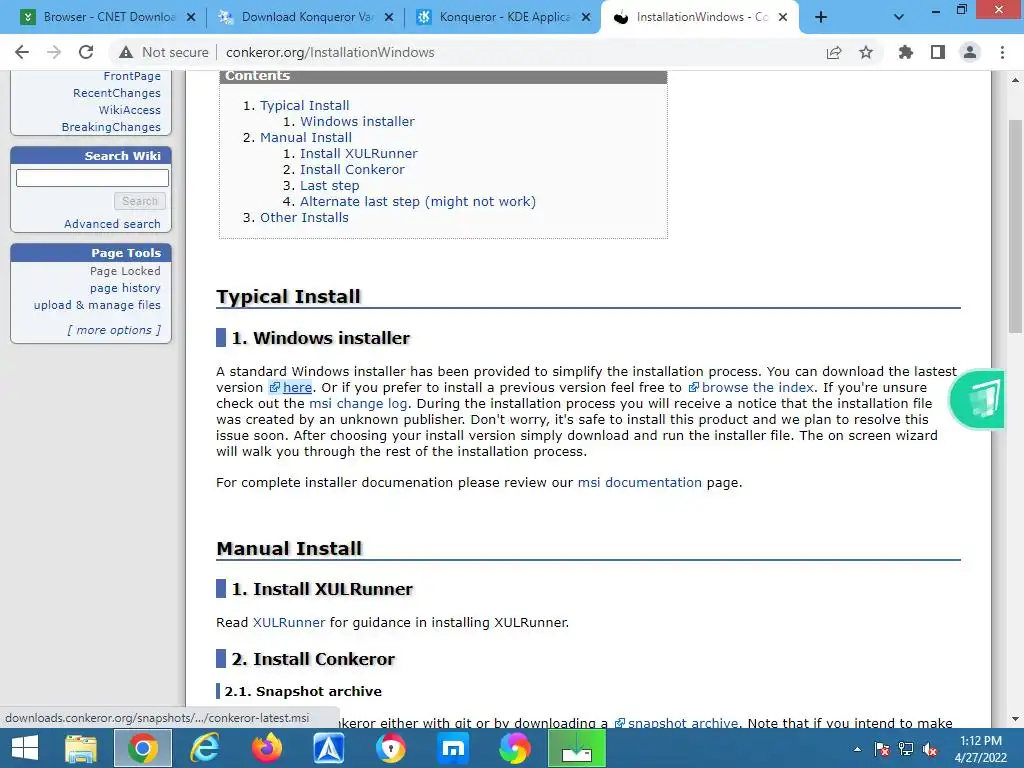Open the blue A-shaped app on taskbar
1024x768 pixels.
click(x=328, y=748)
